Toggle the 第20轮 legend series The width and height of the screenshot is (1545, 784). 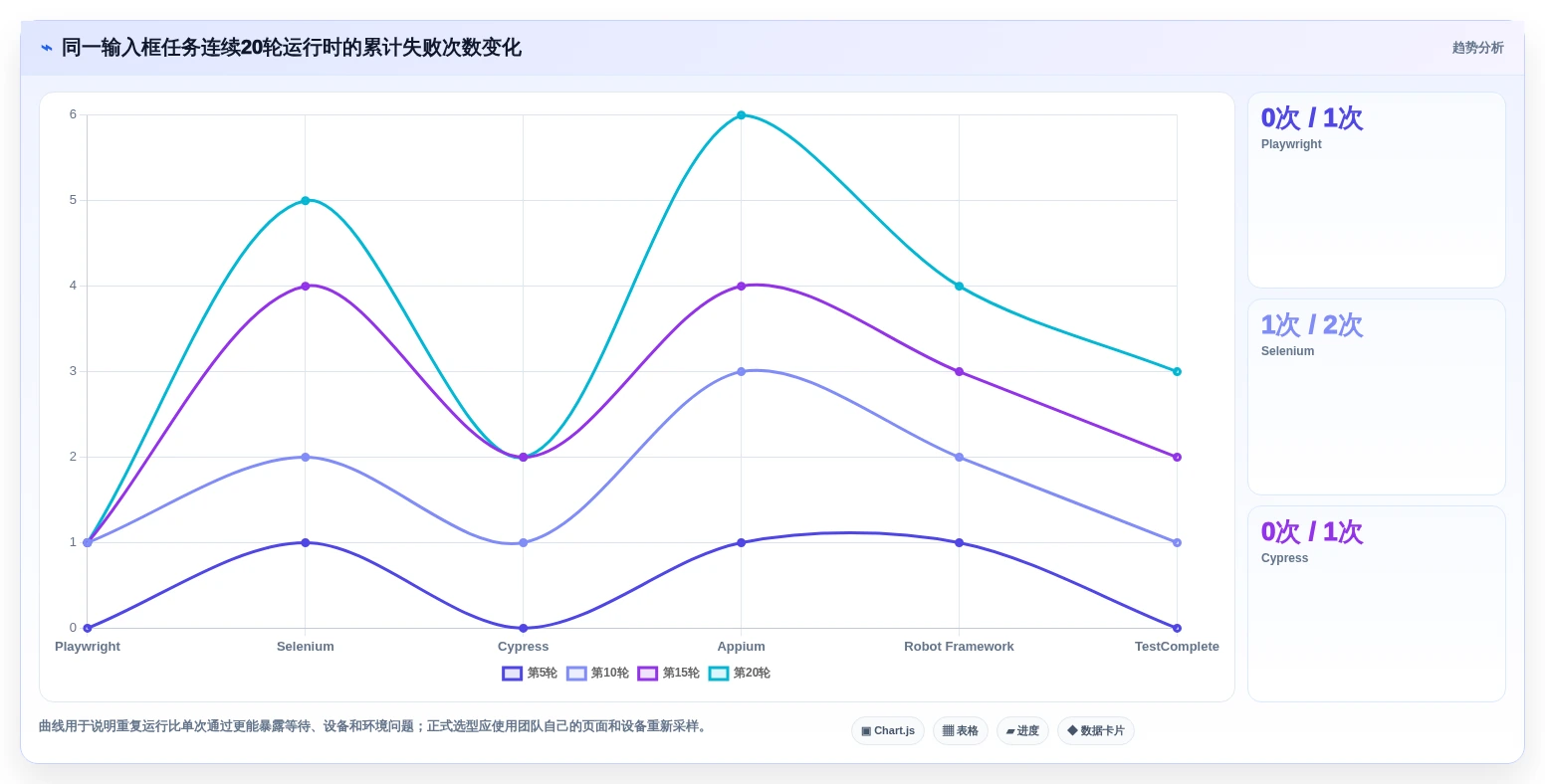coord(740,674)
